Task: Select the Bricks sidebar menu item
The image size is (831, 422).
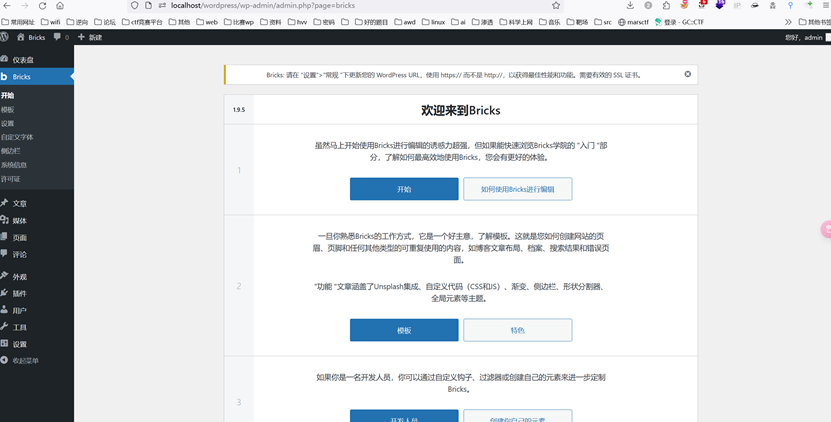Action: click(37, 76)
